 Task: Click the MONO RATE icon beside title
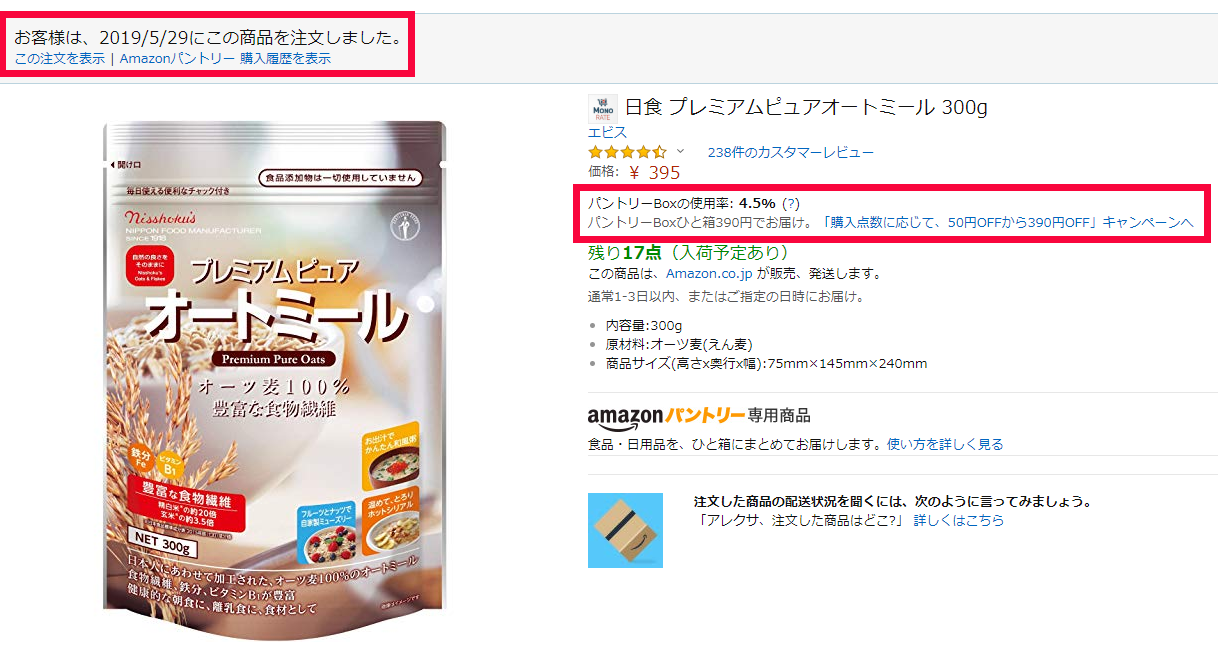(x=603, y=108)
